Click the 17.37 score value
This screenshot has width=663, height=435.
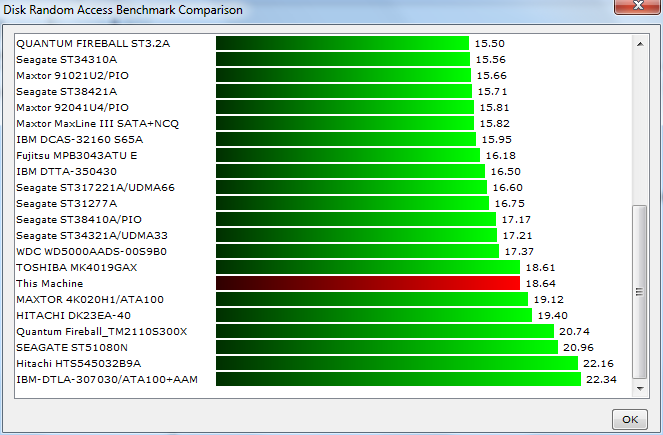519,252
